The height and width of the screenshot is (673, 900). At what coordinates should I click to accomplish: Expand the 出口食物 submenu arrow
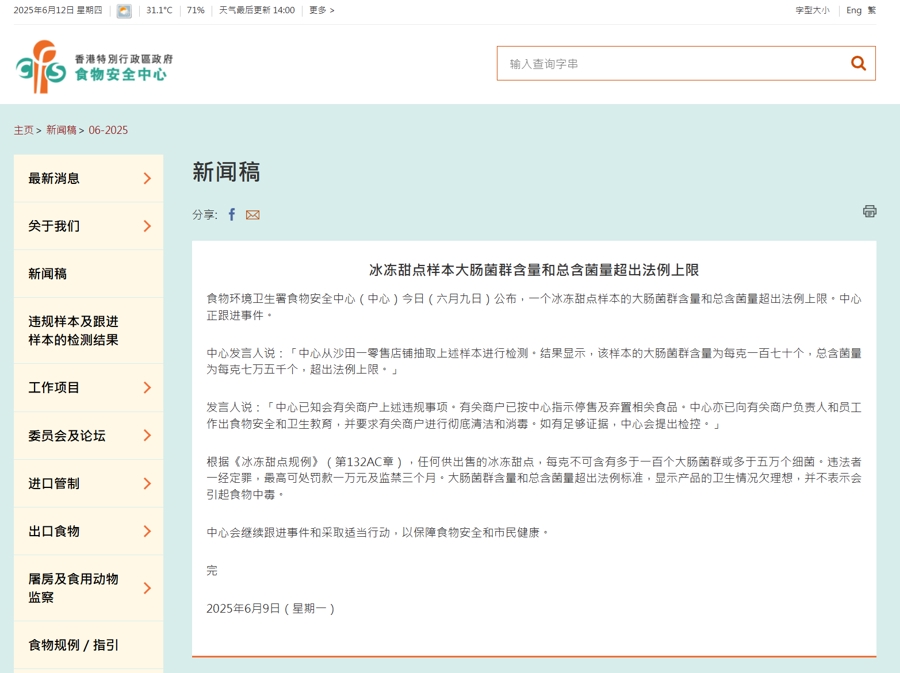pos(147,532)
